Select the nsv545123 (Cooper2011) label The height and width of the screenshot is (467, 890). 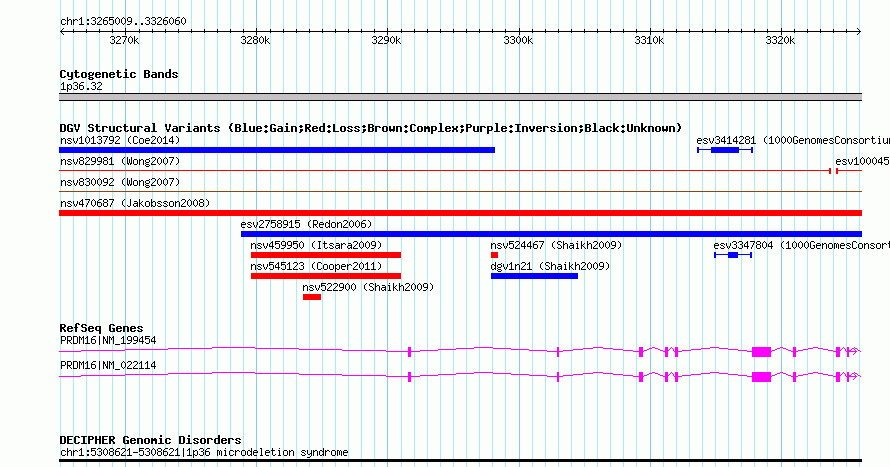tap(316, 266)
